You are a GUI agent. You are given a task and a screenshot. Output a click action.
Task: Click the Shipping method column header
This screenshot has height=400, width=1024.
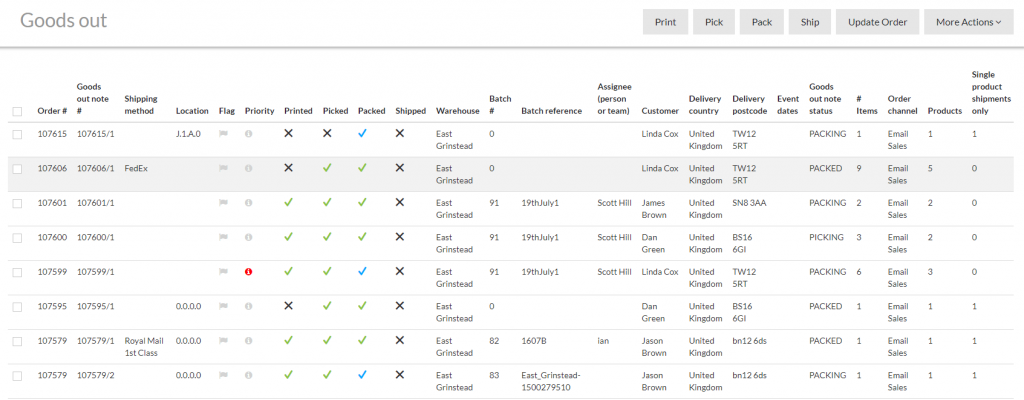[x=141, y=105]
